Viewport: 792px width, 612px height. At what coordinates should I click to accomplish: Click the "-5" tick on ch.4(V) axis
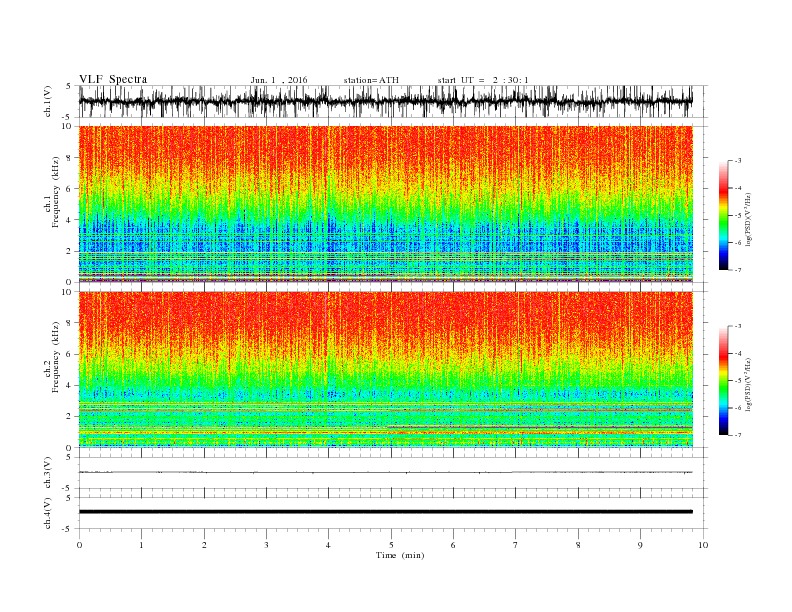point(68,529)
